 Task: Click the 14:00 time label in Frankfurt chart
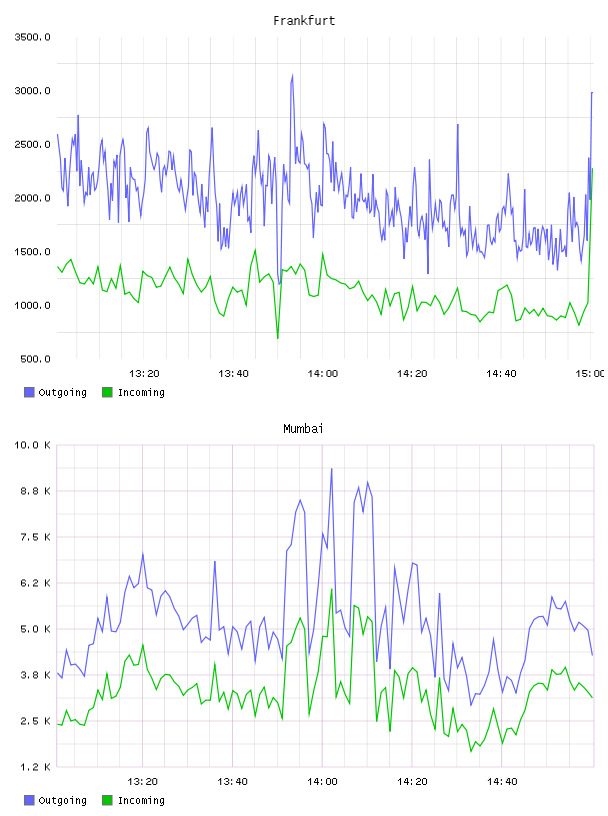pyautogui.click(x=323, y=373)
